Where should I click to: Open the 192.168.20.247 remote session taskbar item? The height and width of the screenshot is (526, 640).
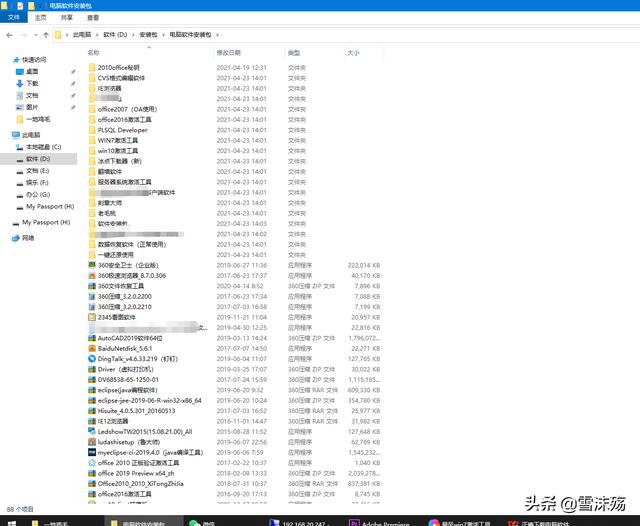coord(301,522)
